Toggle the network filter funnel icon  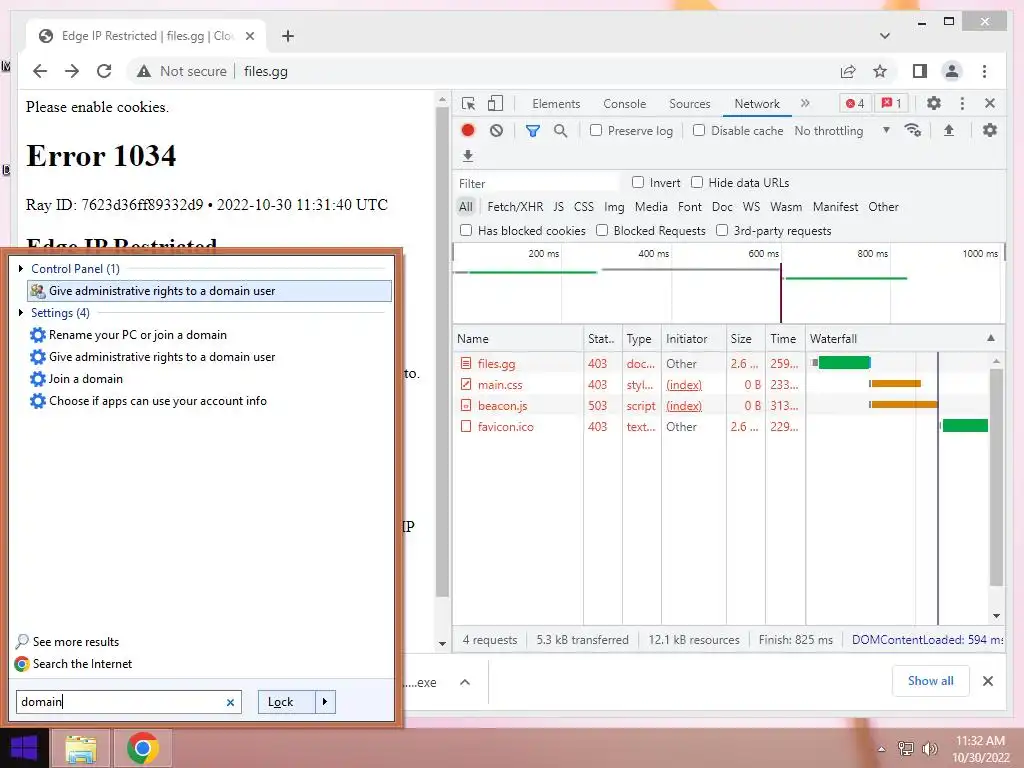click(533, 131)
